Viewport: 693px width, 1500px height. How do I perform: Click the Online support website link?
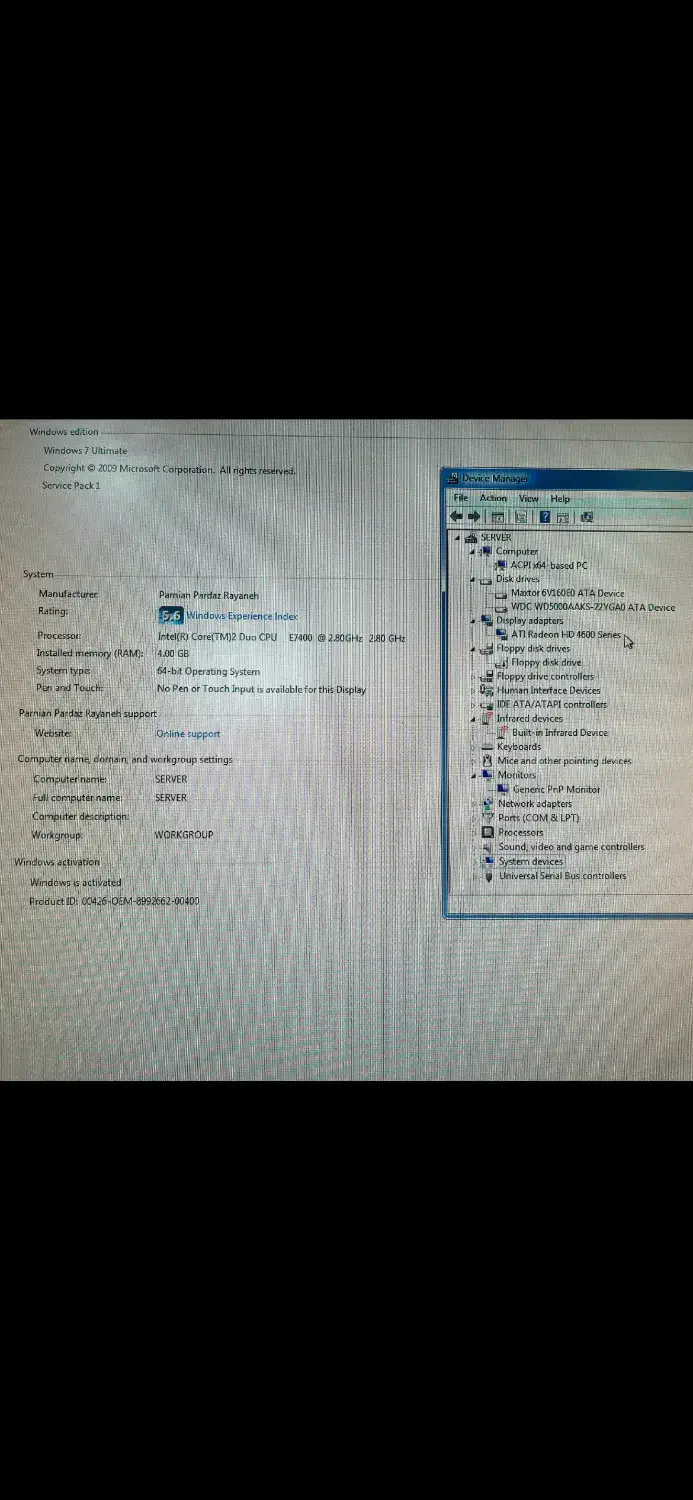pos(188,734)
